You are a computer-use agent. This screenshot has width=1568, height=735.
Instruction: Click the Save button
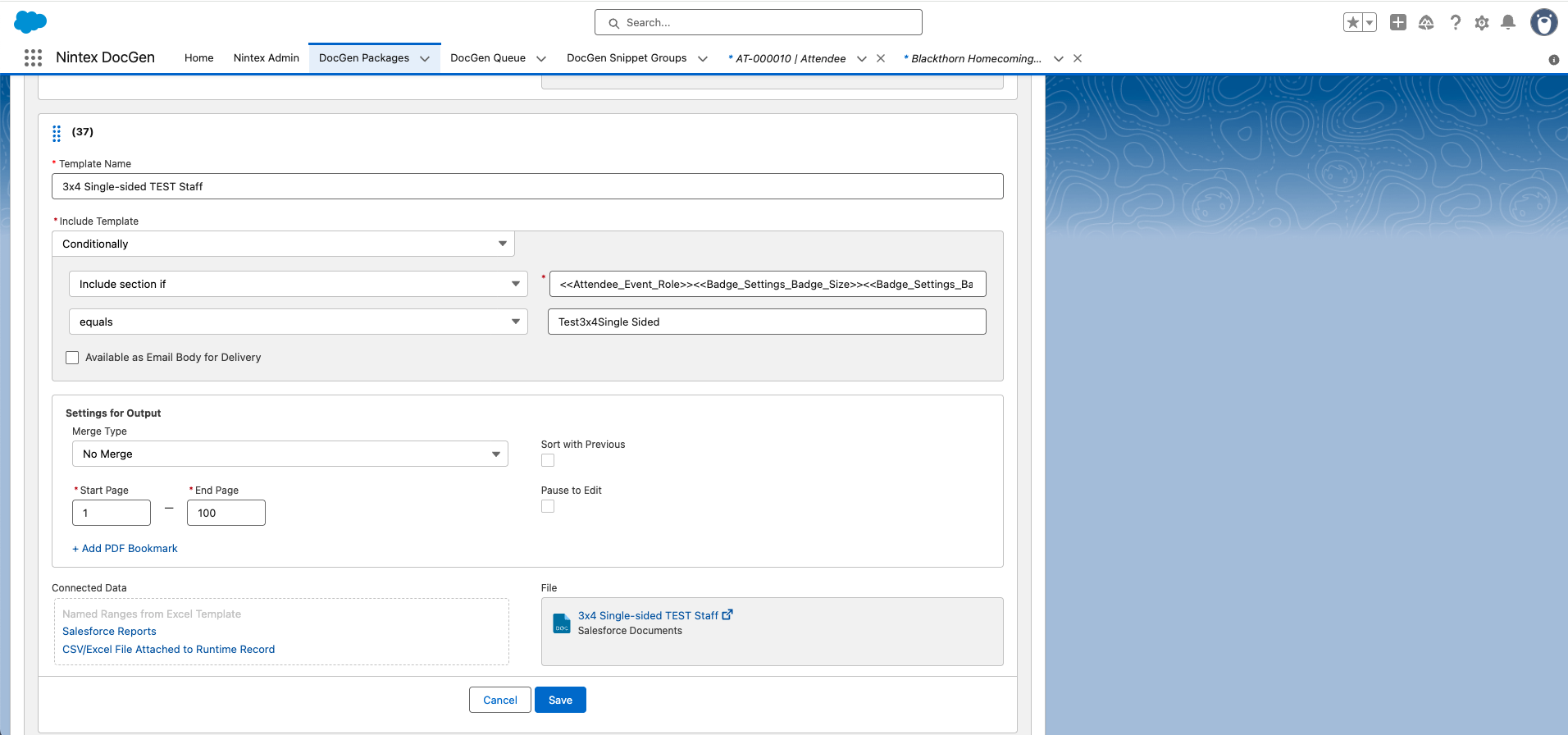(x=560, y=700)
